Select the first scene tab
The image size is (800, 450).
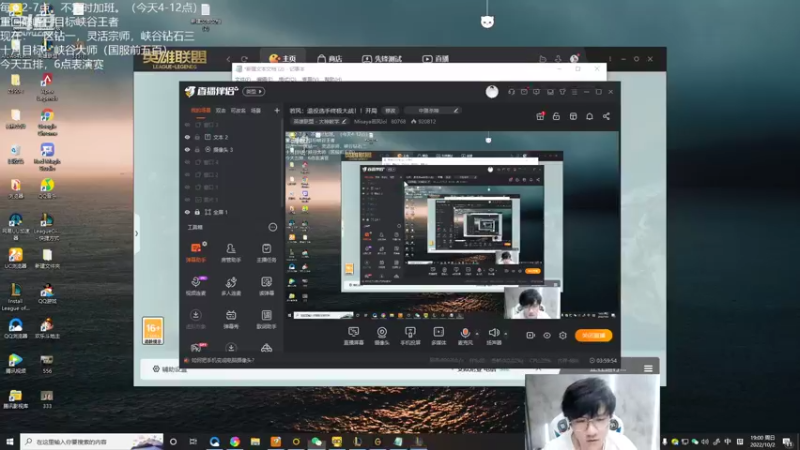[x=201, y=110]
